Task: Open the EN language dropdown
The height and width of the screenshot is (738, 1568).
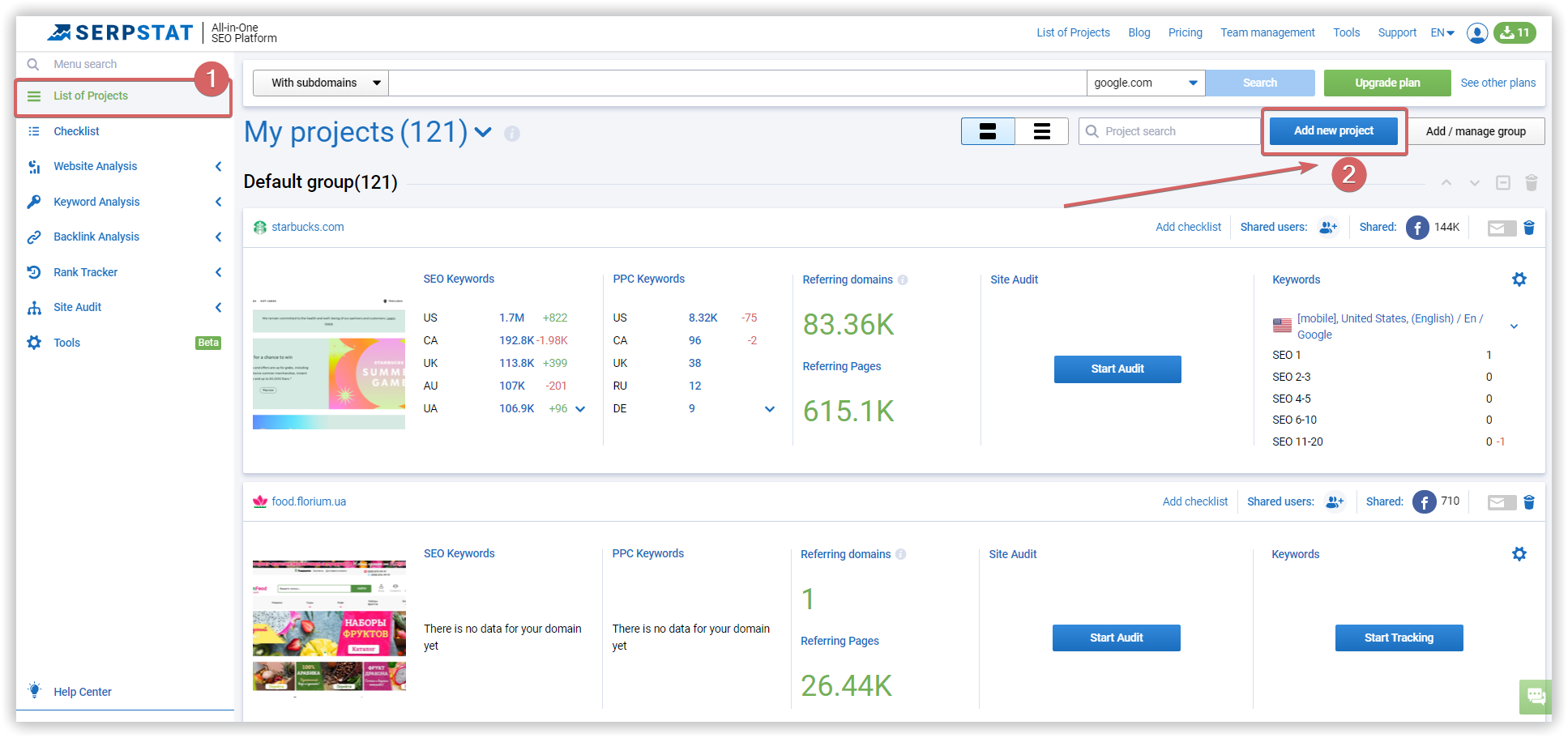Action: click(1442, 32)
